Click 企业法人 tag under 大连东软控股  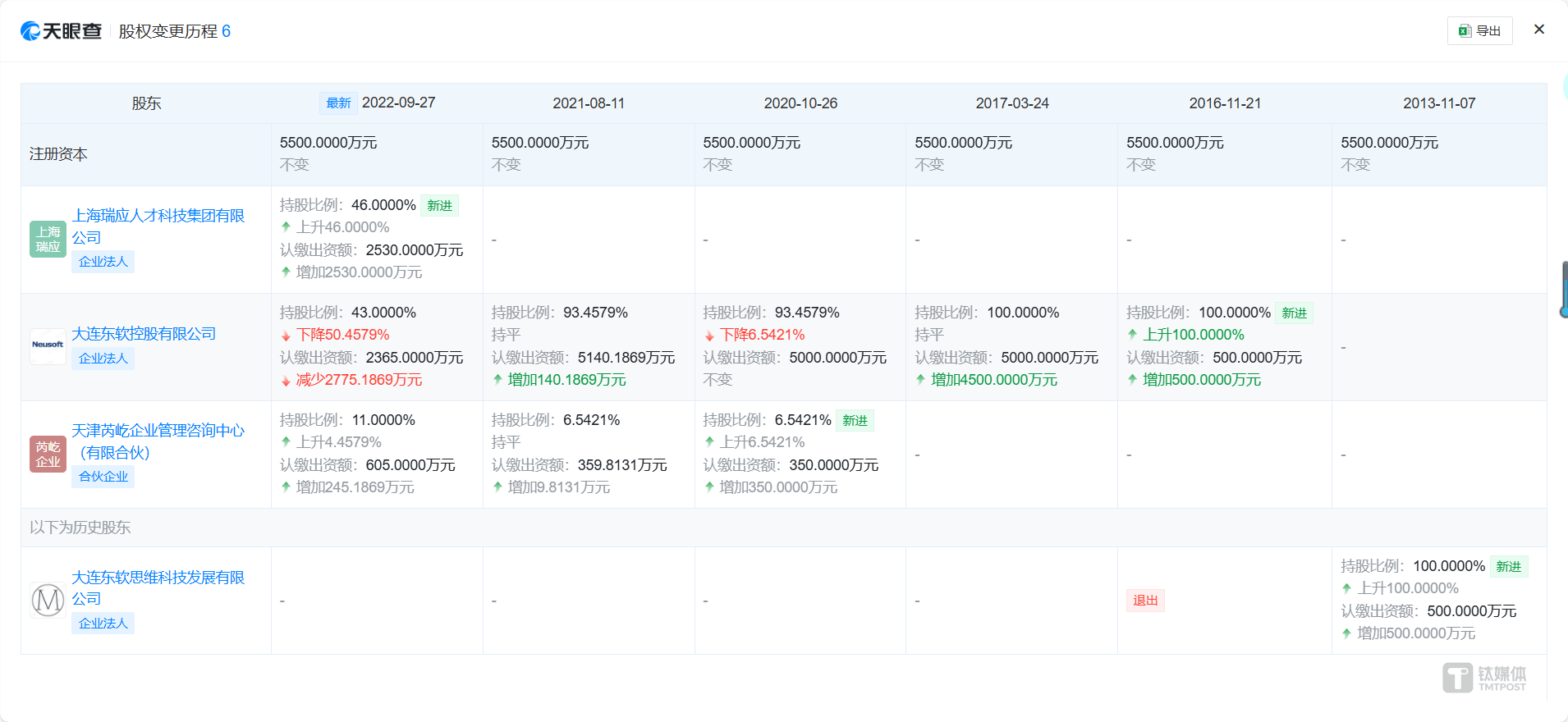tap(103, 359)
